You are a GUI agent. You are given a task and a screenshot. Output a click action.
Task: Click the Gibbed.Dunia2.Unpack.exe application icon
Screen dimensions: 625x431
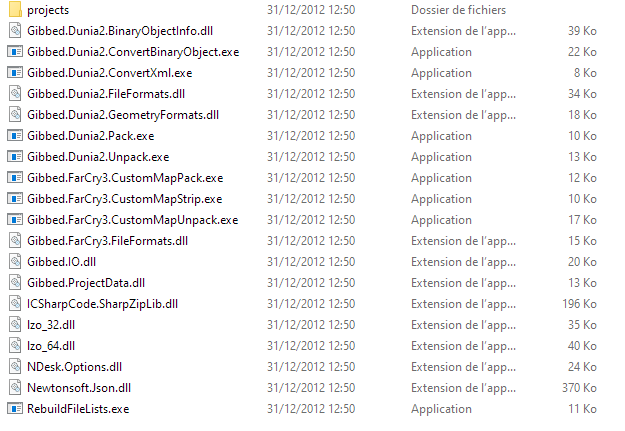click(x=15, y=157)
